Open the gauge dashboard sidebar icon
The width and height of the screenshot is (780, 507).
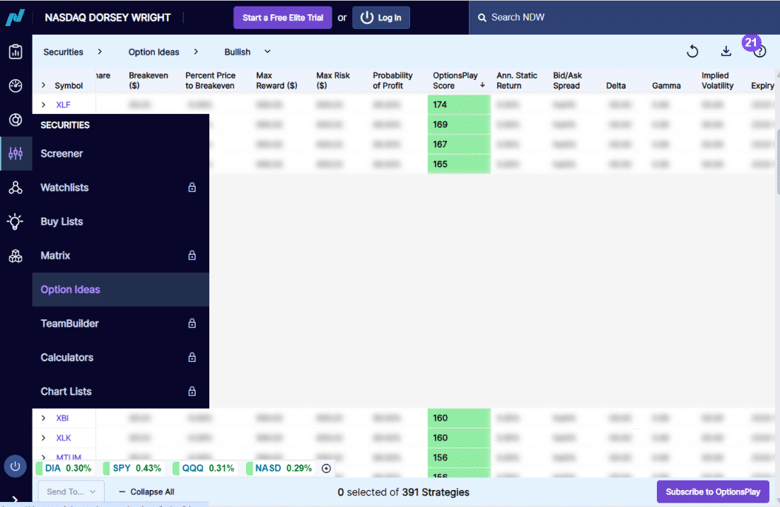[15, 86]
